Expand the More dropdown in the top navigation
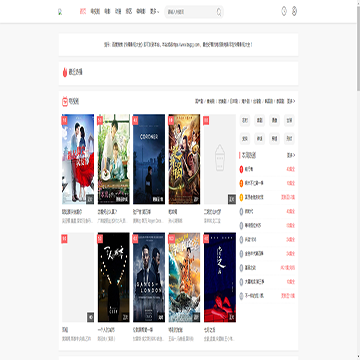Image resolution: width=360 pixels, height=360 pixels. point(155,12)
